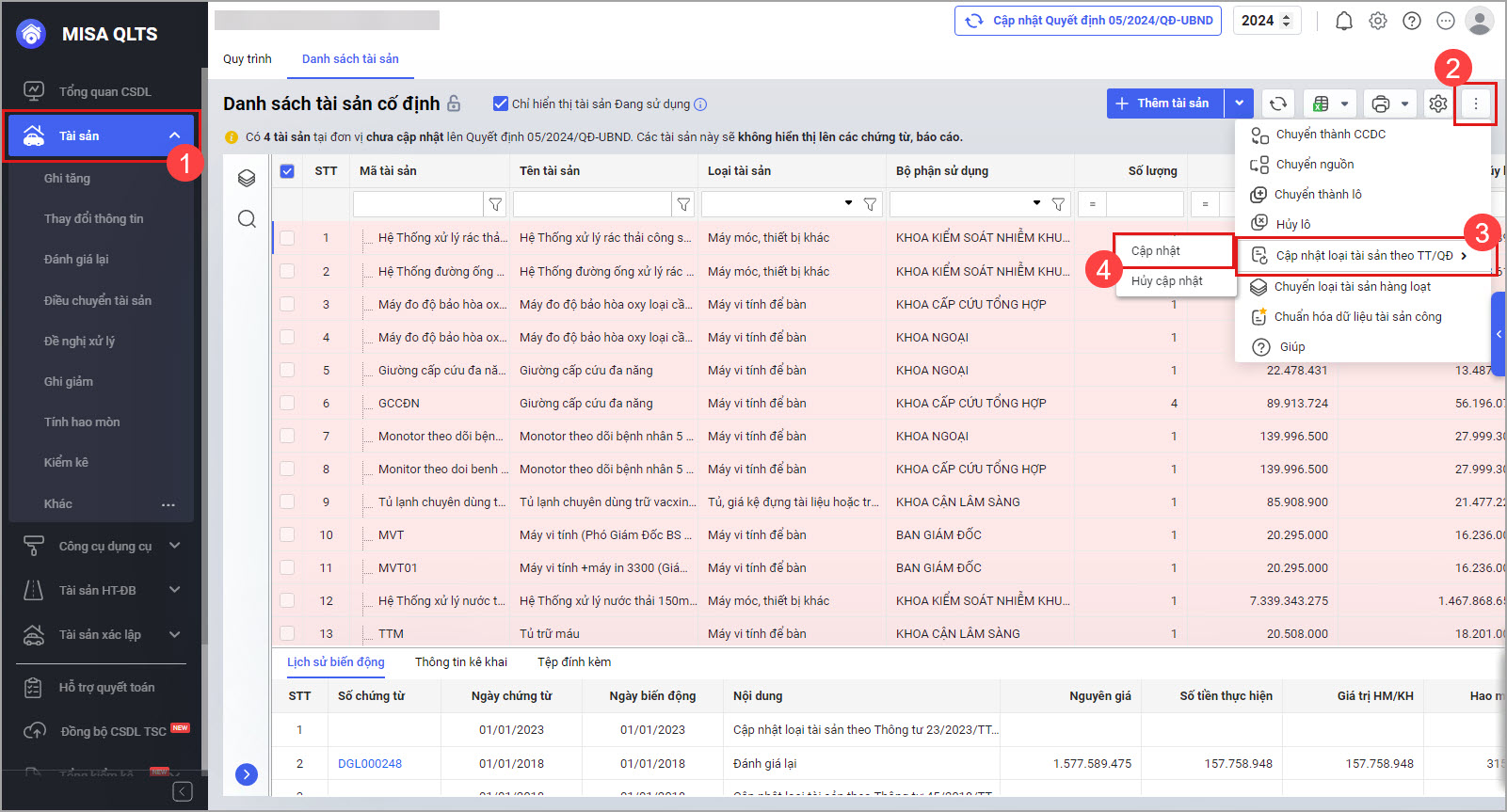Click filter icon for Tên tài sản column

pos(683,204)
